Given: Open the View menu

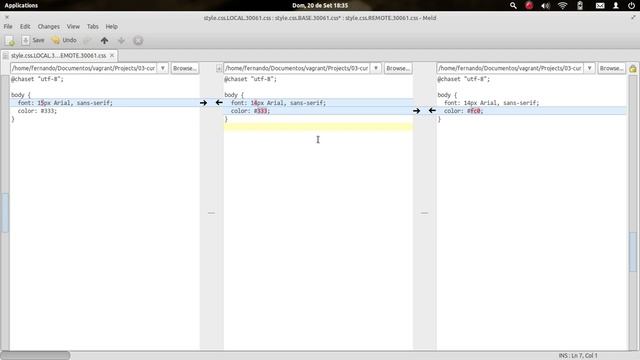Looking at the screenshot, I should 73,27.
